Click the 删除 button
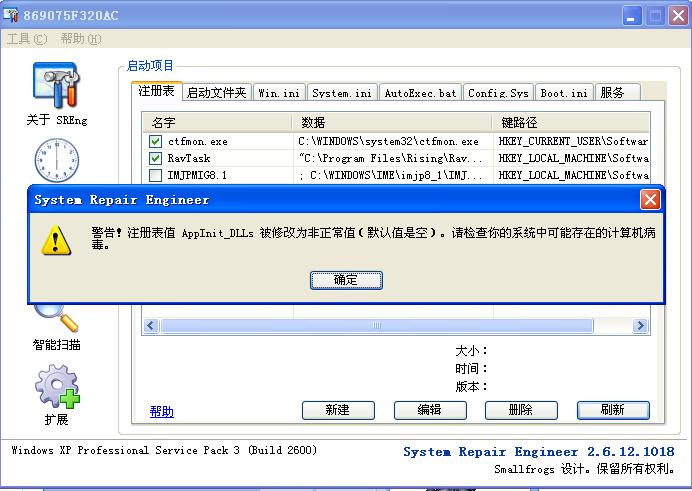The height and width of the screenshot is (491, 692). [x=521, y=410]
